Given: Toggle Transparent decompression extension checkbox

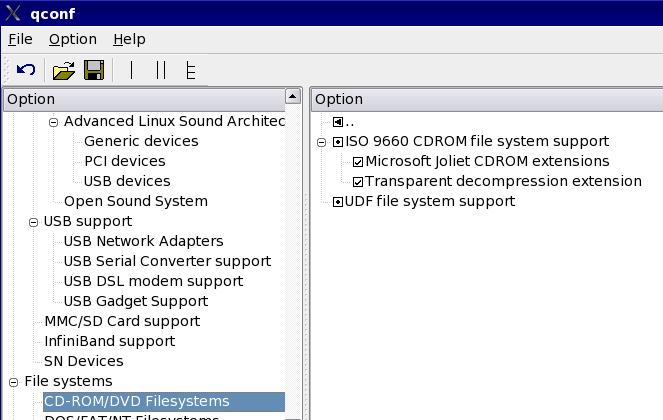Looking at the screenshot, I should click(x=358, y=182).
